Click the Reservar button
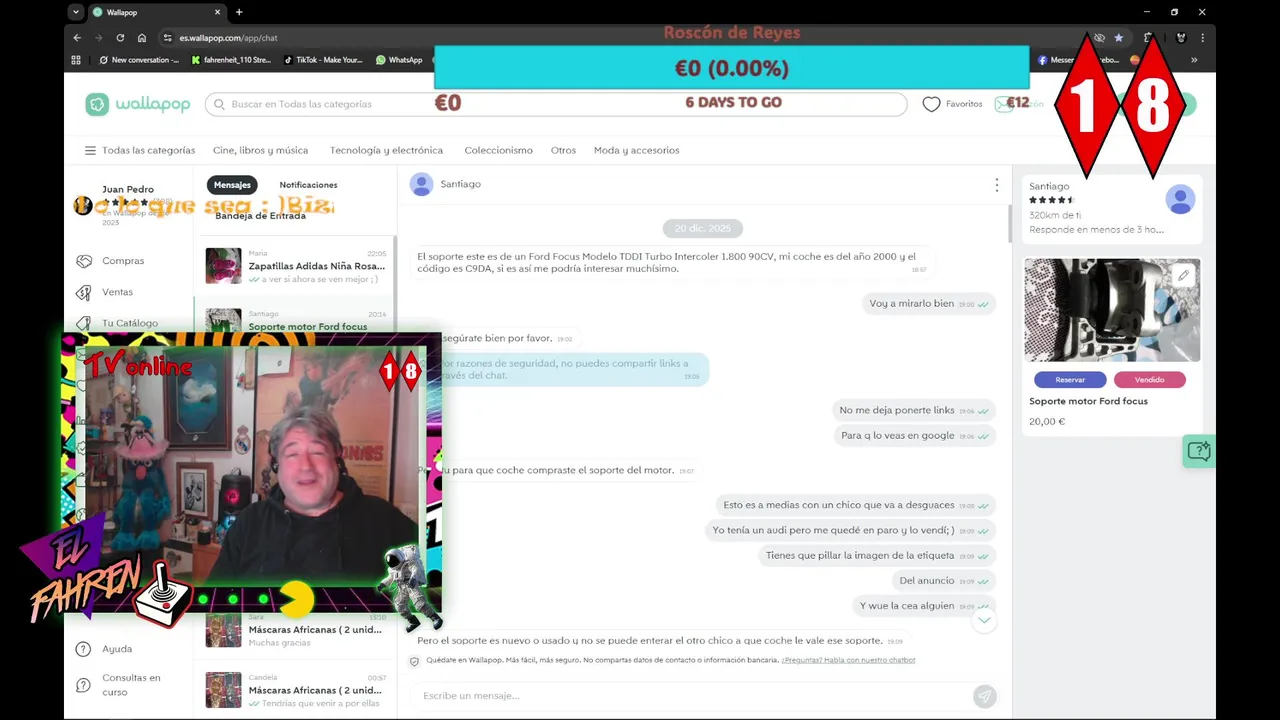 click(x=1070, y=380)
